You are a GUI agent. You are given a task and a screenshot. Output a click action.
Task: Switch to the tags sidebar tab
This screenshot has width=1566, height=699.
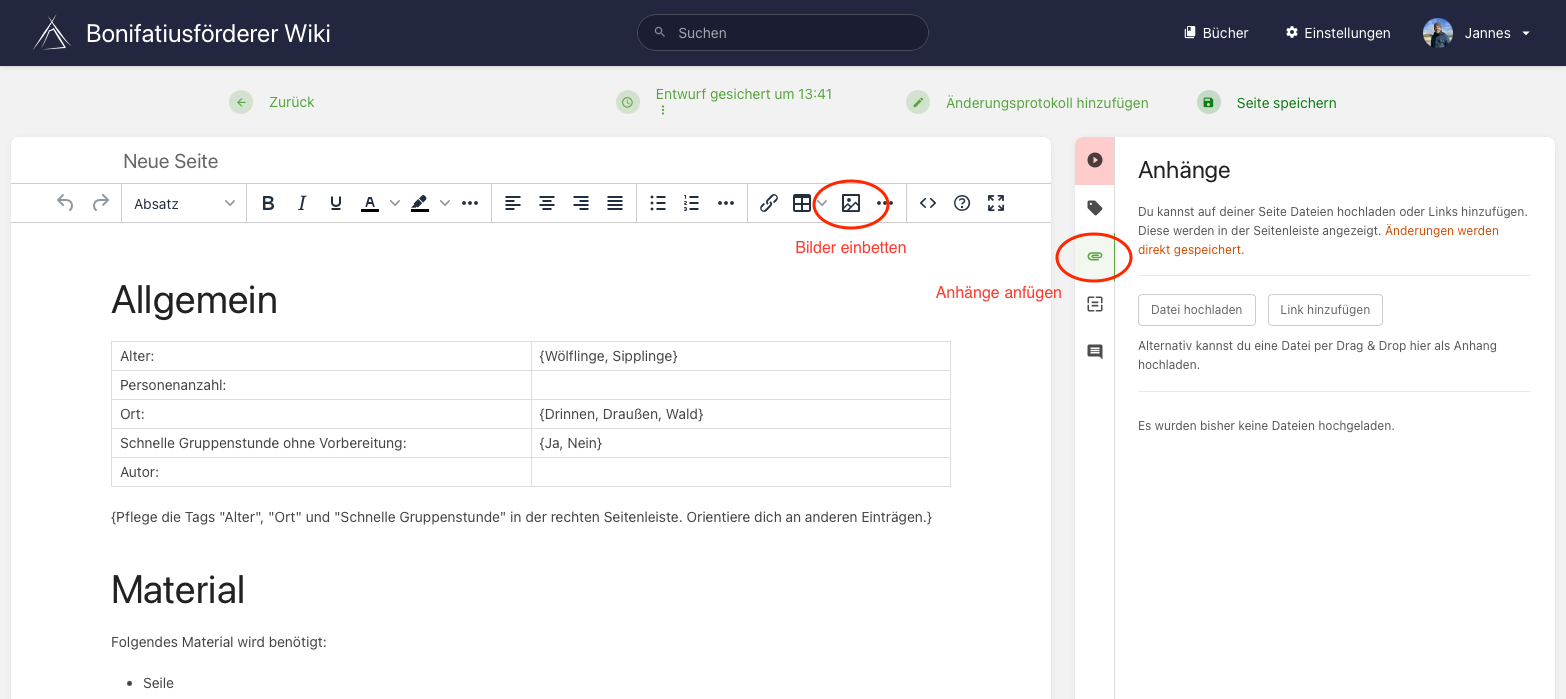(1095, 208)
